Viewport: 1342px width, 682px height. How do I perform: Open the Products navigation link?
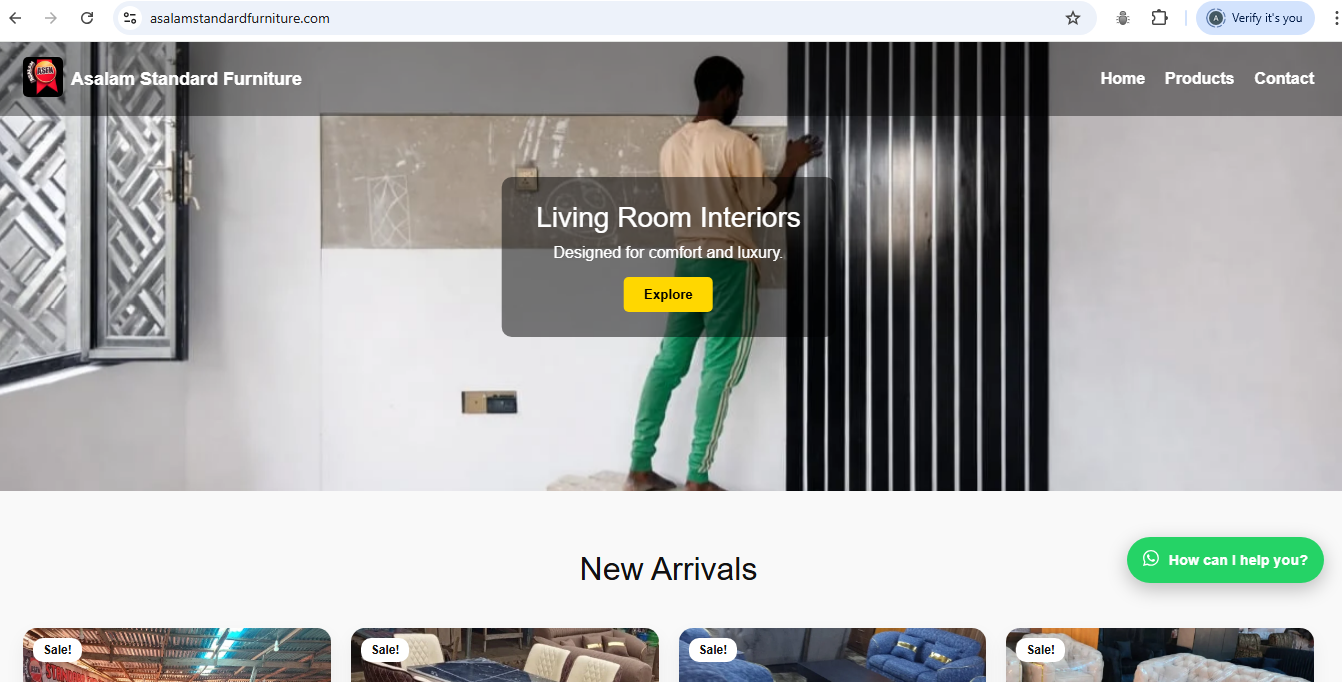click(1199, 78)
